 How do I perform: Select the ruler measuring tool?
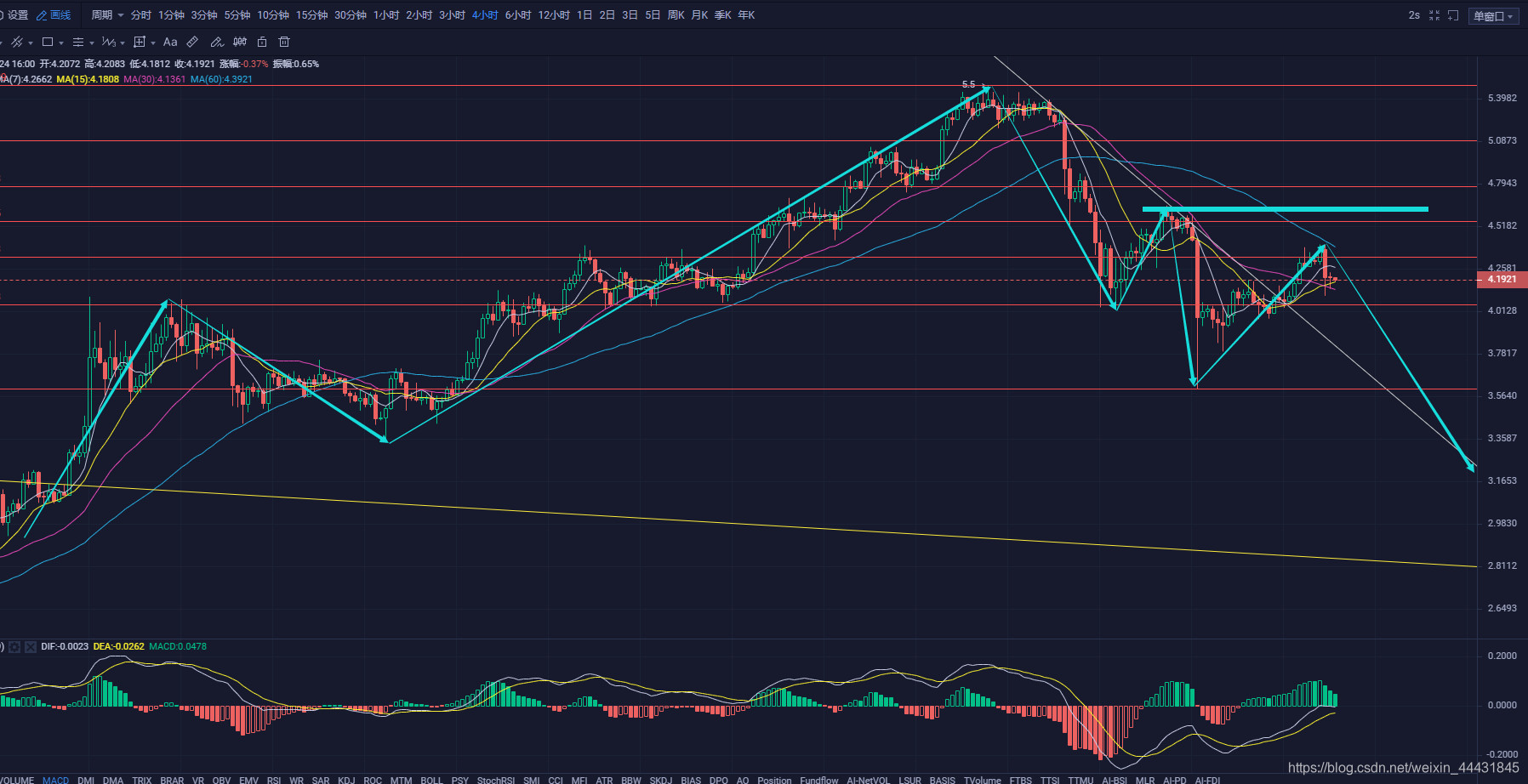point(193,42)
